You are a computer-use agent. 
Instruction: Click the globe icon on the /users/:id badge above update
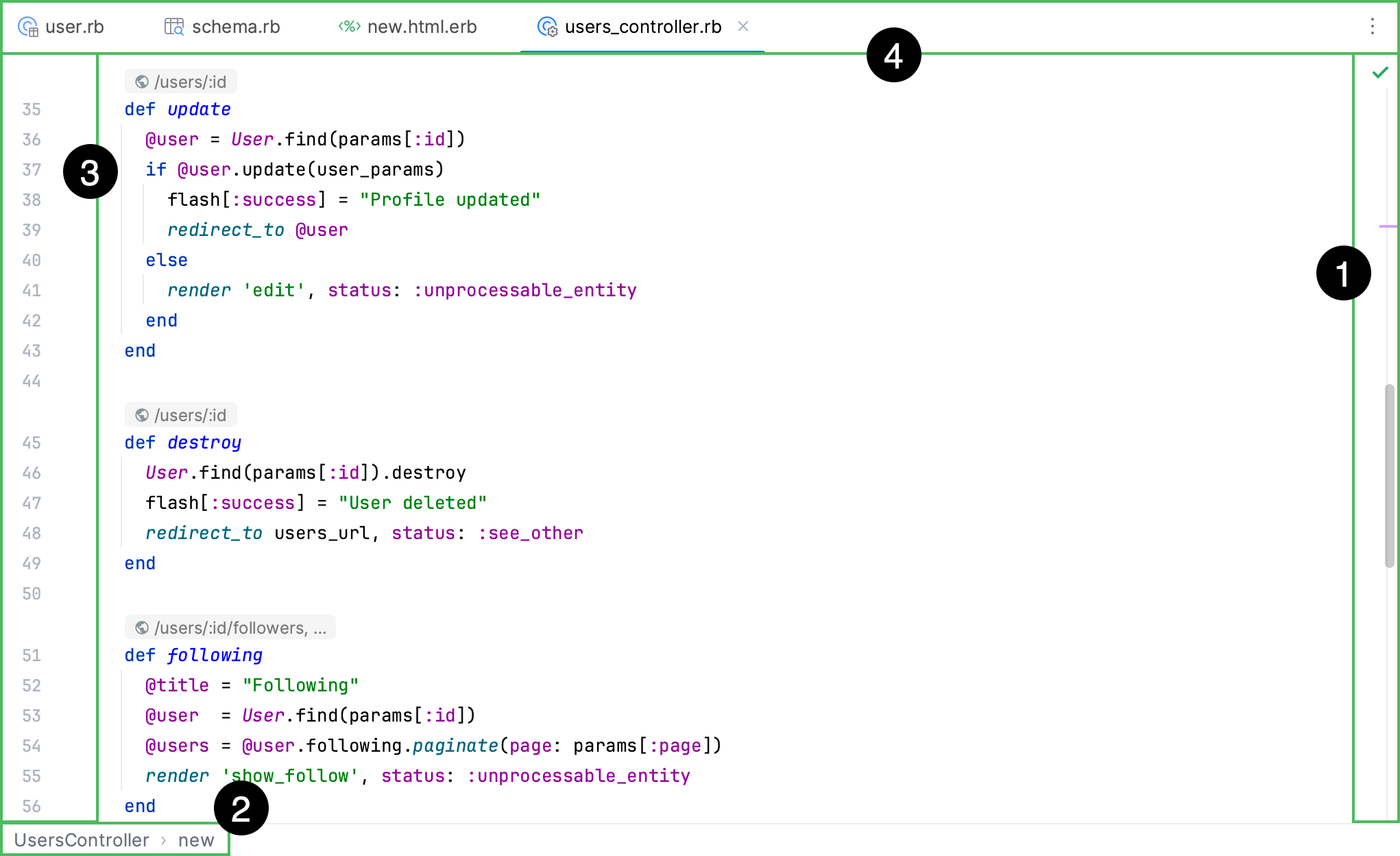(142, 80)
